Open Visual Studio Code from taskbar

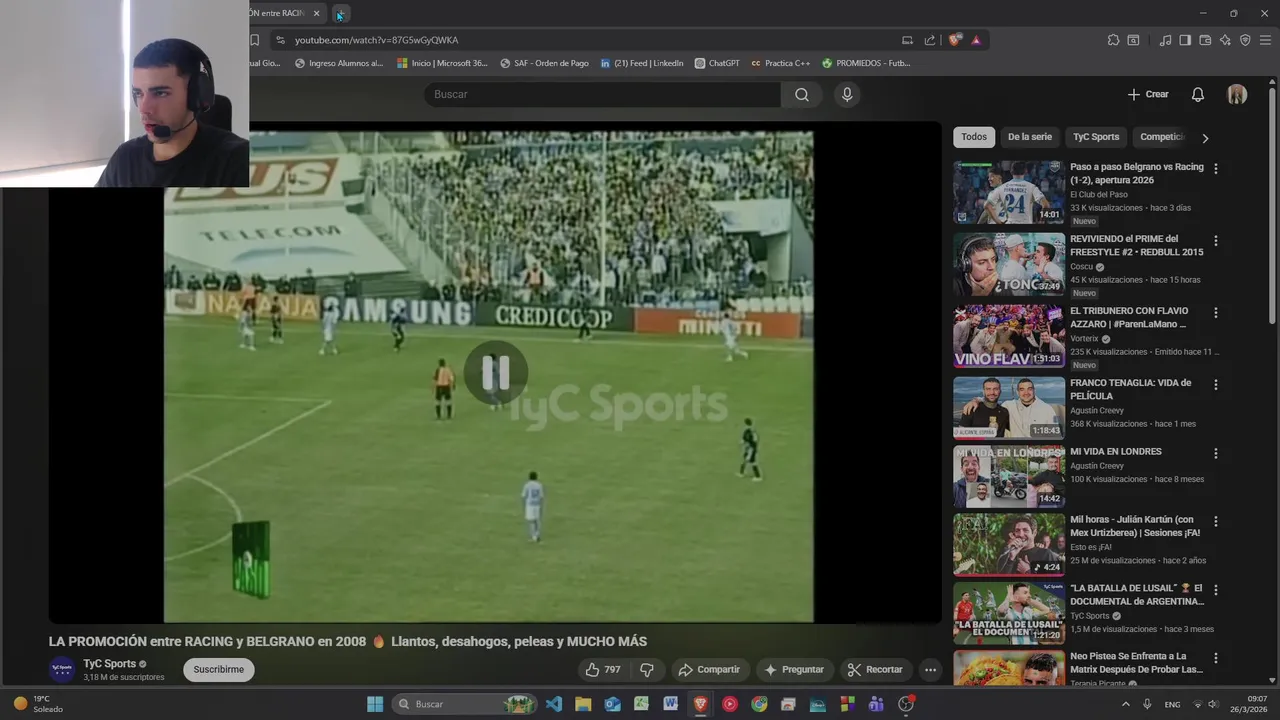pos(554,704)
